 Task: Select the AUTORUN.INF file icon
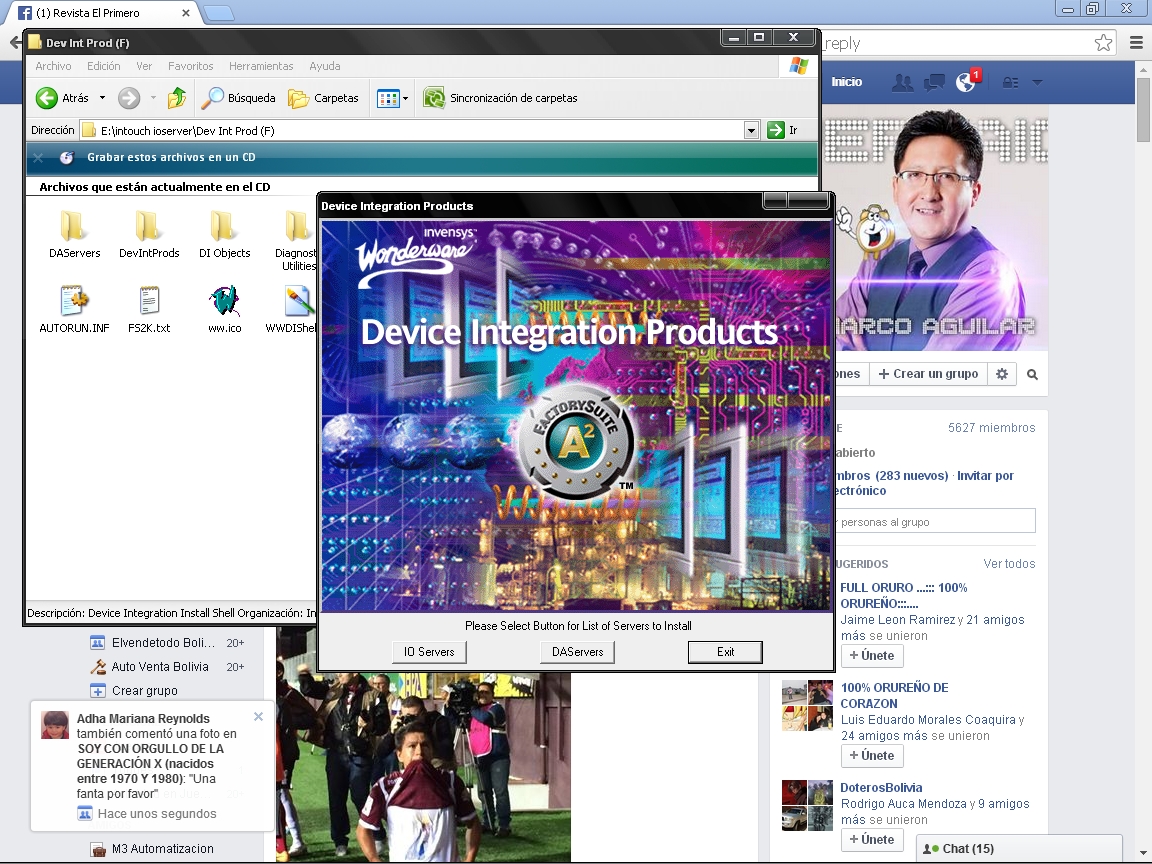(x=74, y=300)
